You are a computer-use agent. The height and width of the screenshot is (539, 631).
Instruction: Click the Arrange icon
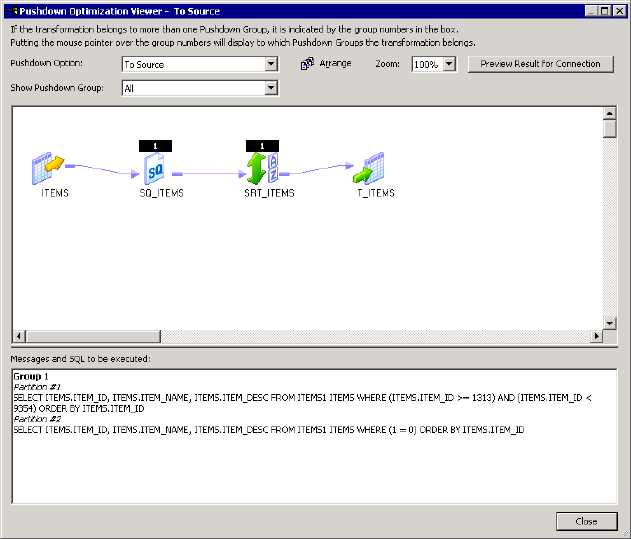pos(307,64)
